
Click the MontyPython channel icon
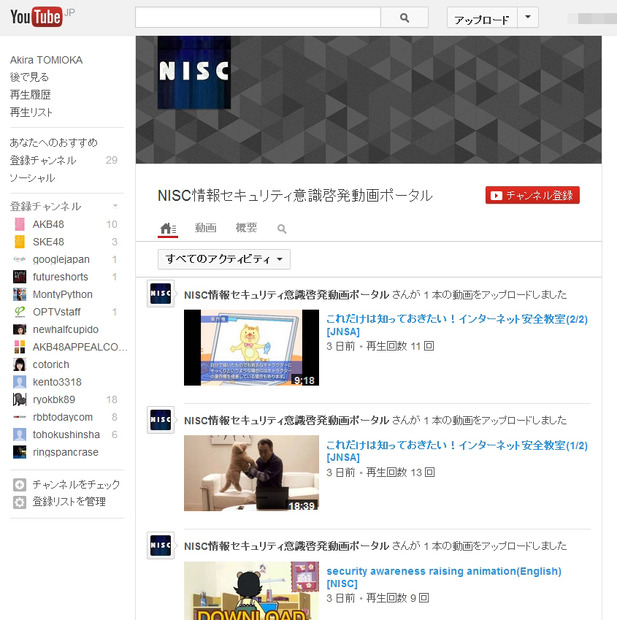pos(19,294)
